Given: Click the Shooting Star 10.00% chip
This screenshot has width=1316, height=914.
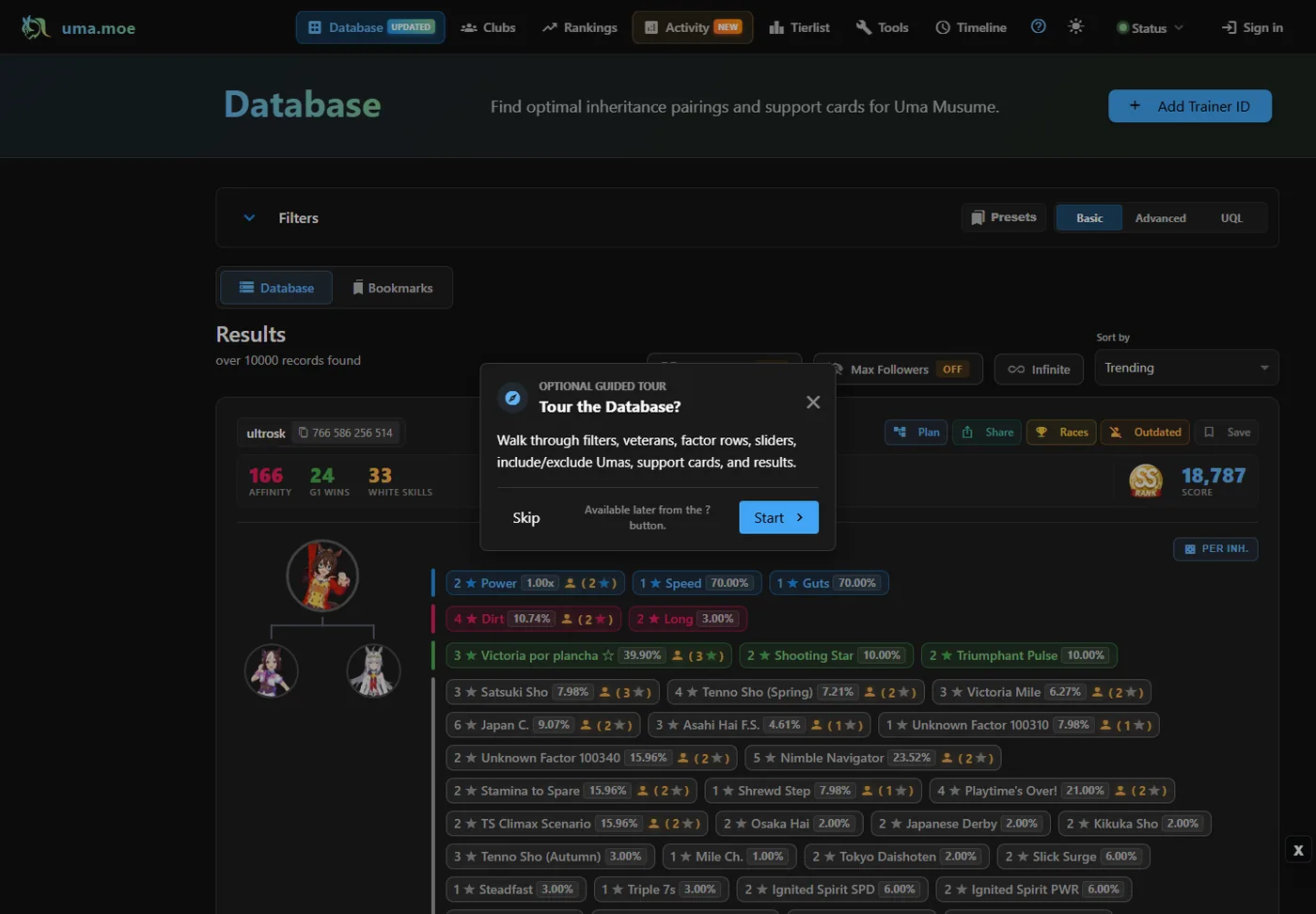Looking at the screenshot, I should [824, 655].
